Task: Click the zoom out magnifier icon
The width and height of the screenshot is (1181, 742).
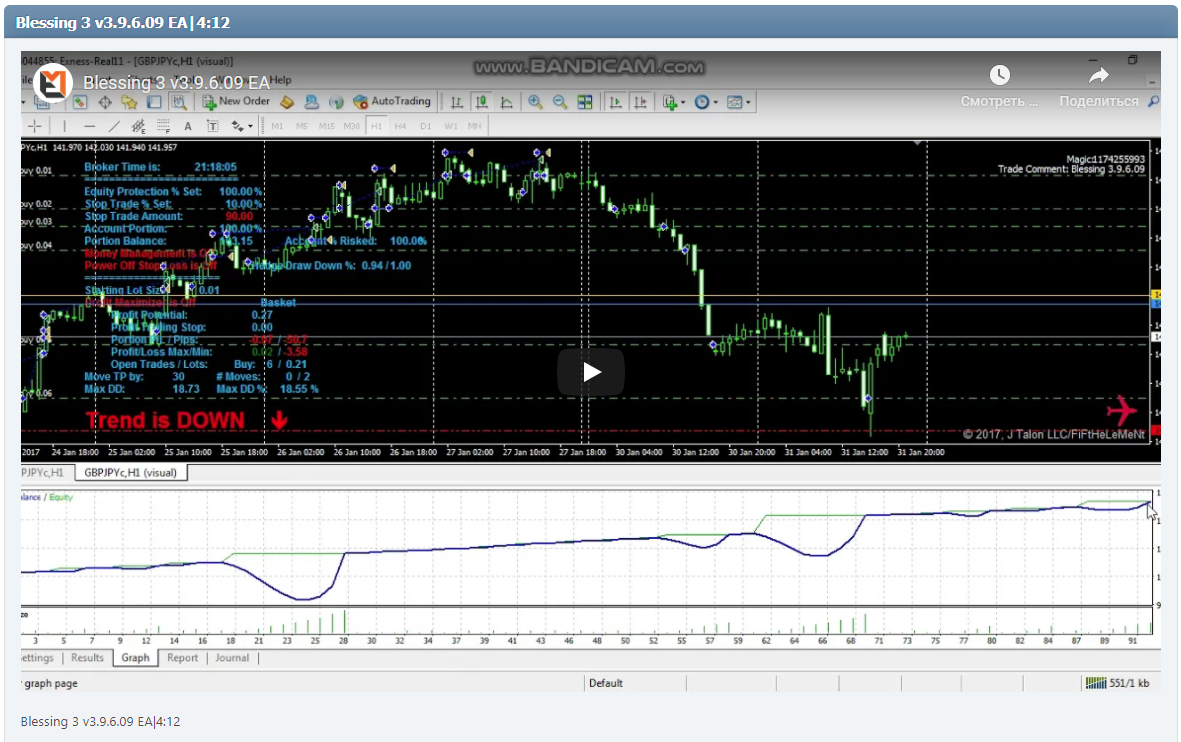Action: click(560, 102)
